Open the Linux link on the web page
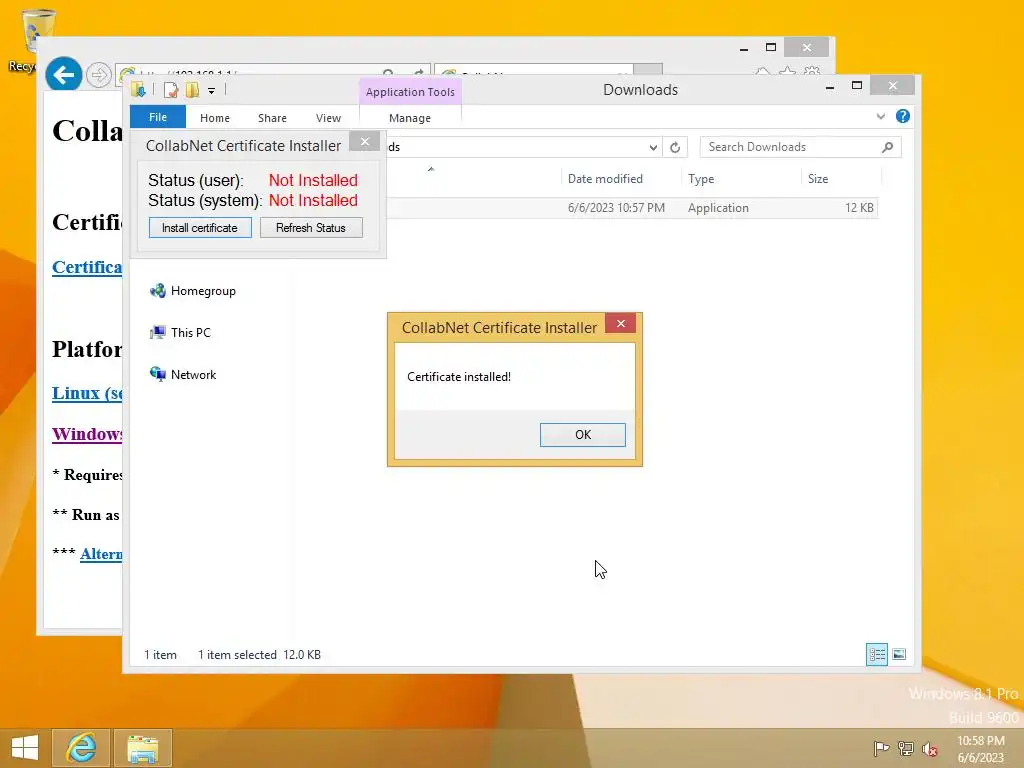Image resolution: width=1024 pixels, height=768 pixels. pyautogui.click(x=87, y=393)
